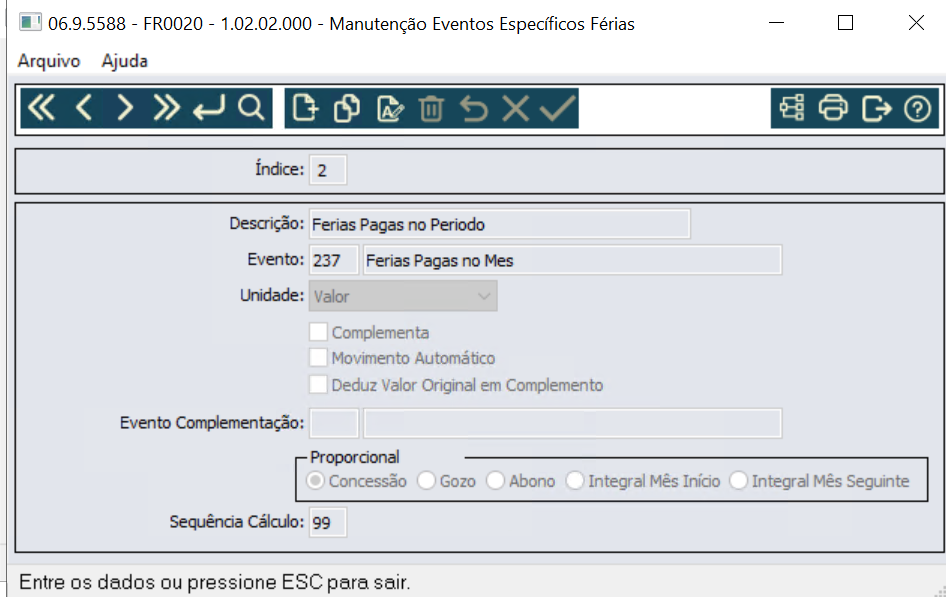Open the Ajuda menu

coord(124,61)
